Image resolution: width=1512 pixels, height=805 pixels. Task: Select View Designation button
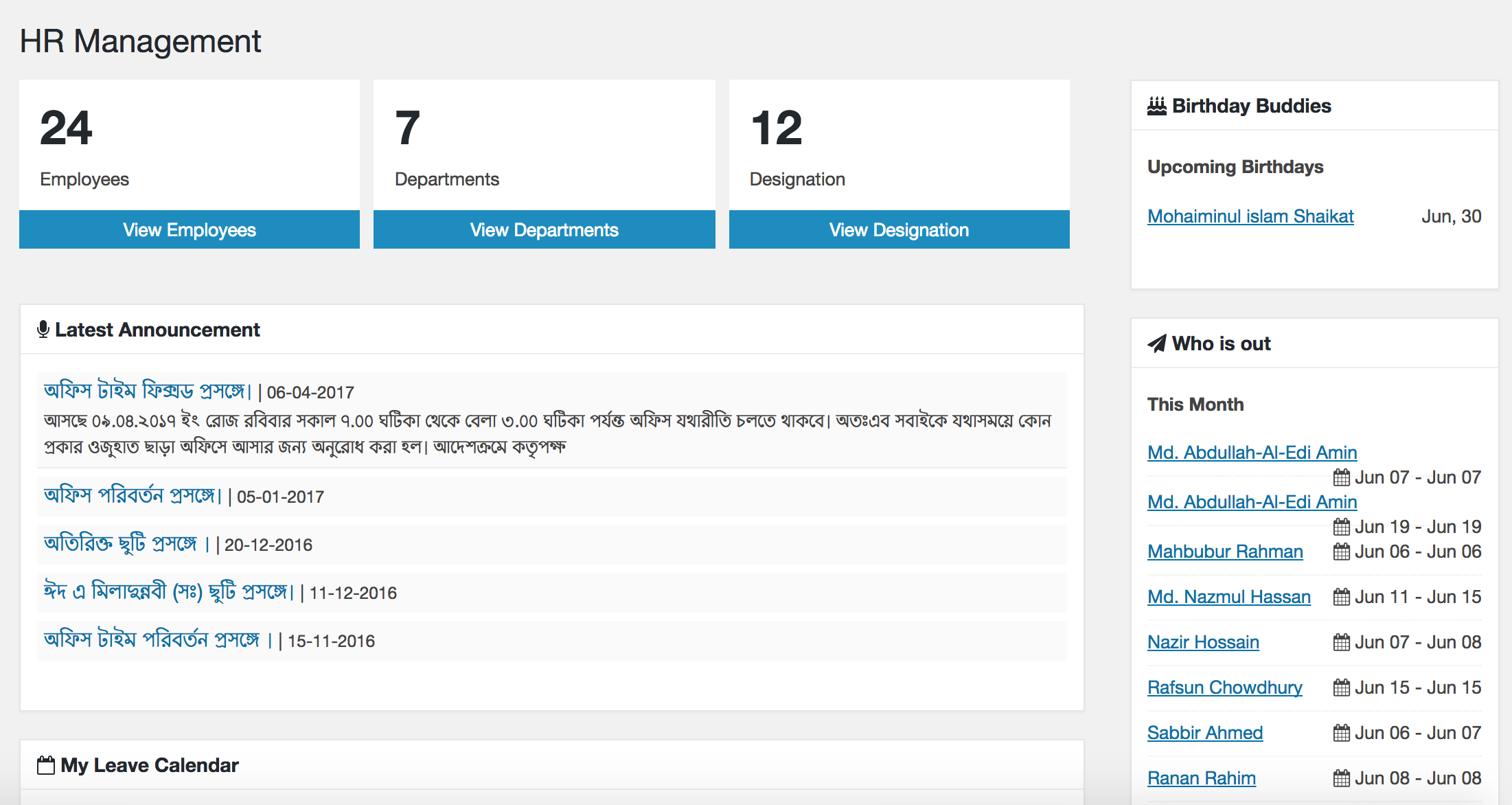pyautogui.click(x=898, y=231)
